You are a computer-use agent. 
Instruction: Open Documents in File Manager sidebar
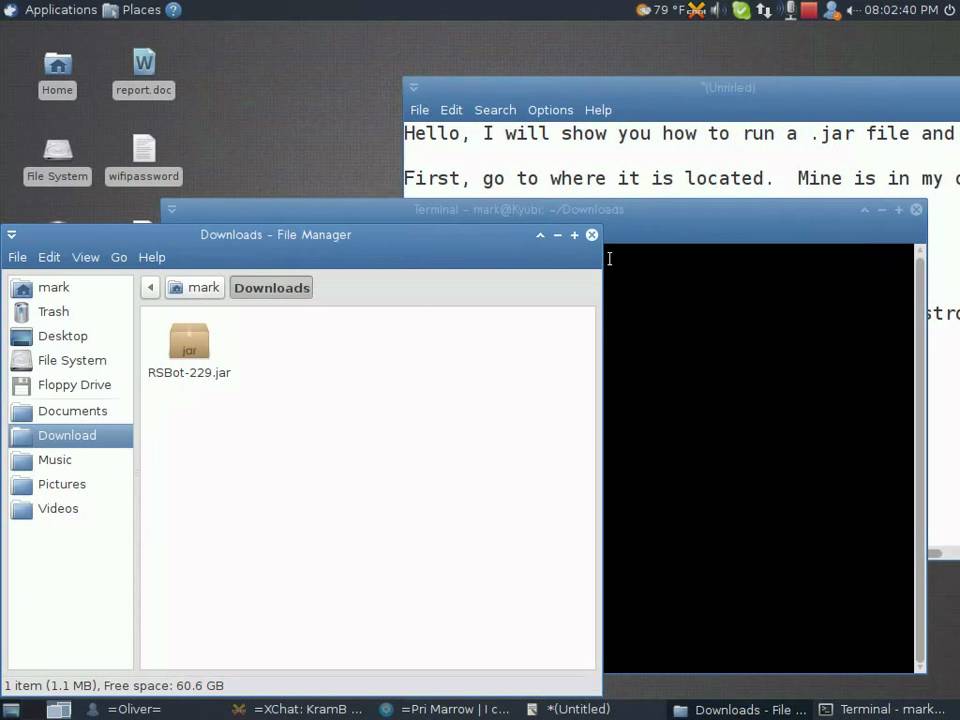coord(70,411)
